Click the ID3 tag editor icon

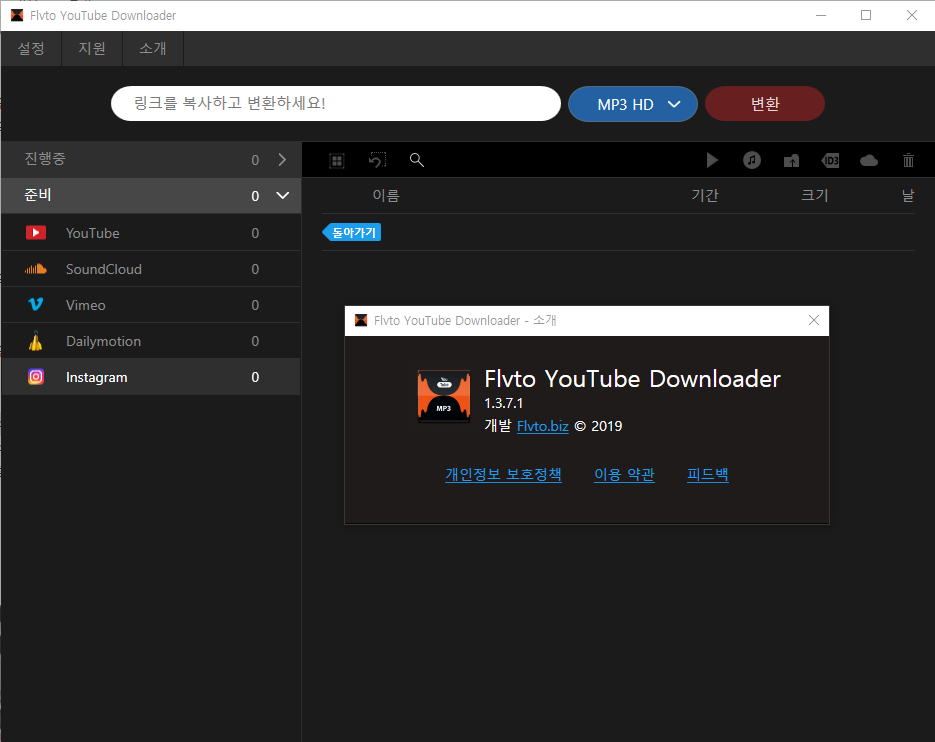coord(831,160)
